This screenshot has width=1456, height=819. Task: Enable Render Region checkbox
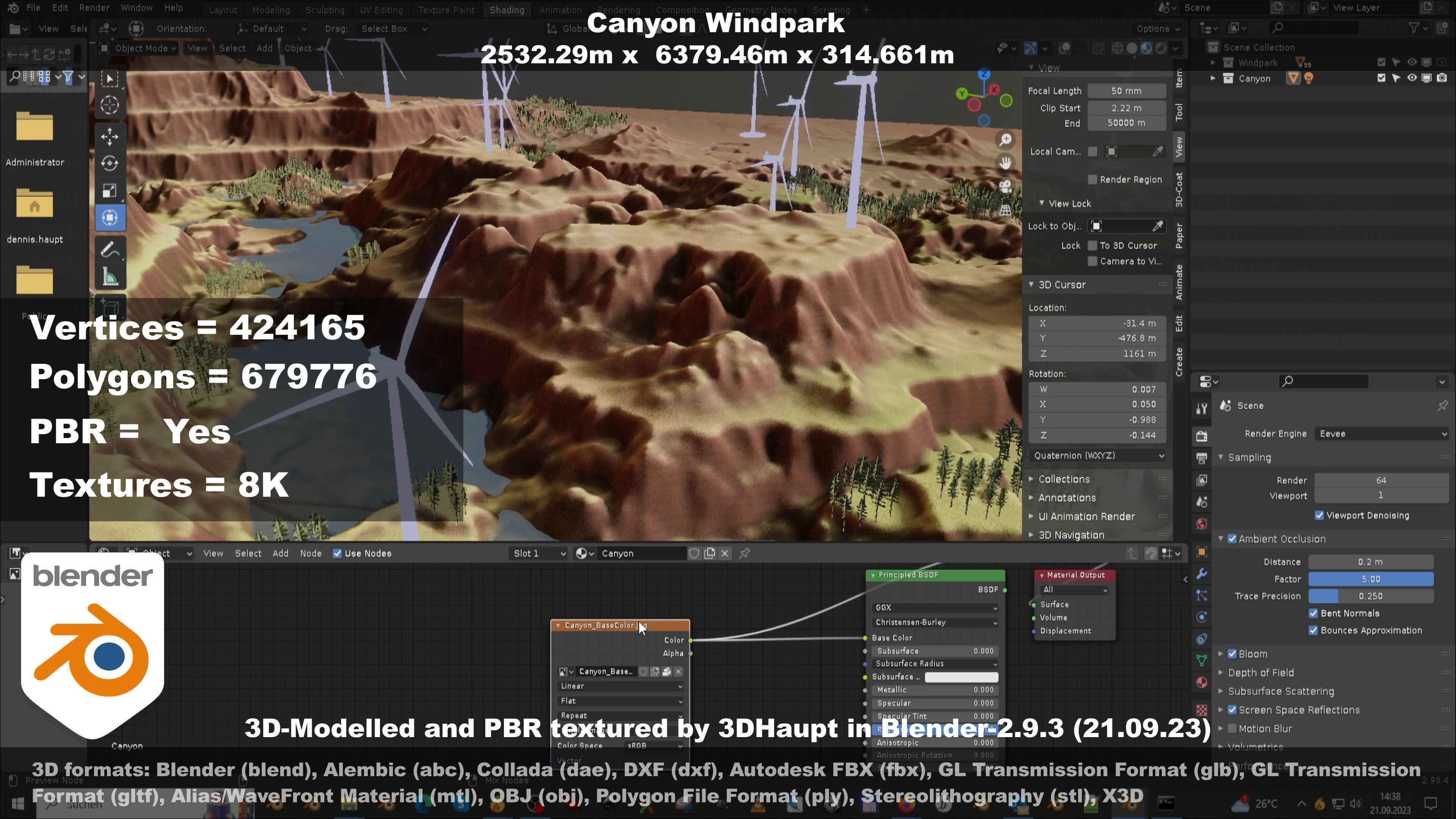pos(1092,180)
